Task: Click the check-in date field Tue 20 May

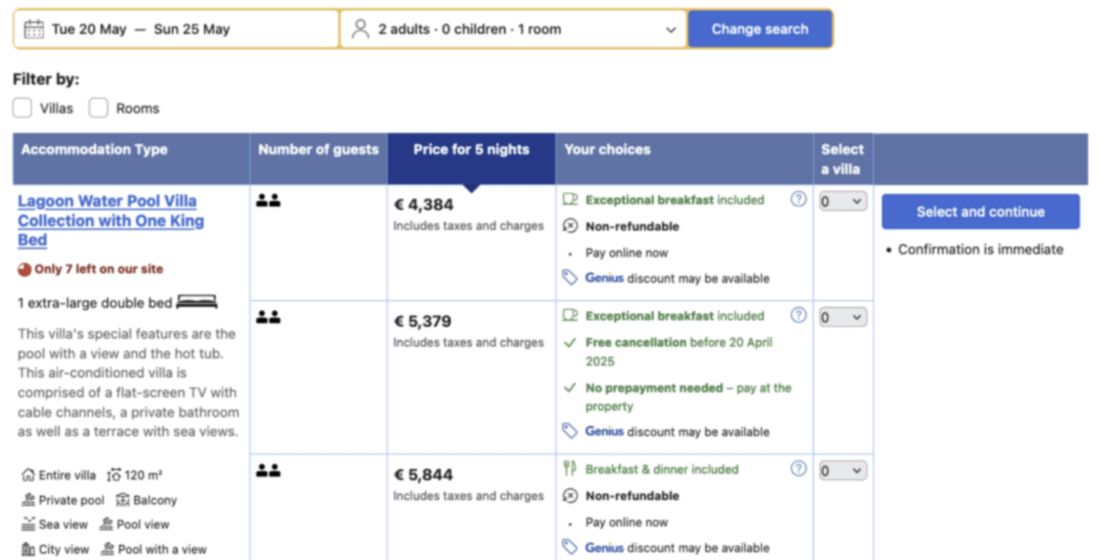Action: [89, 29]
